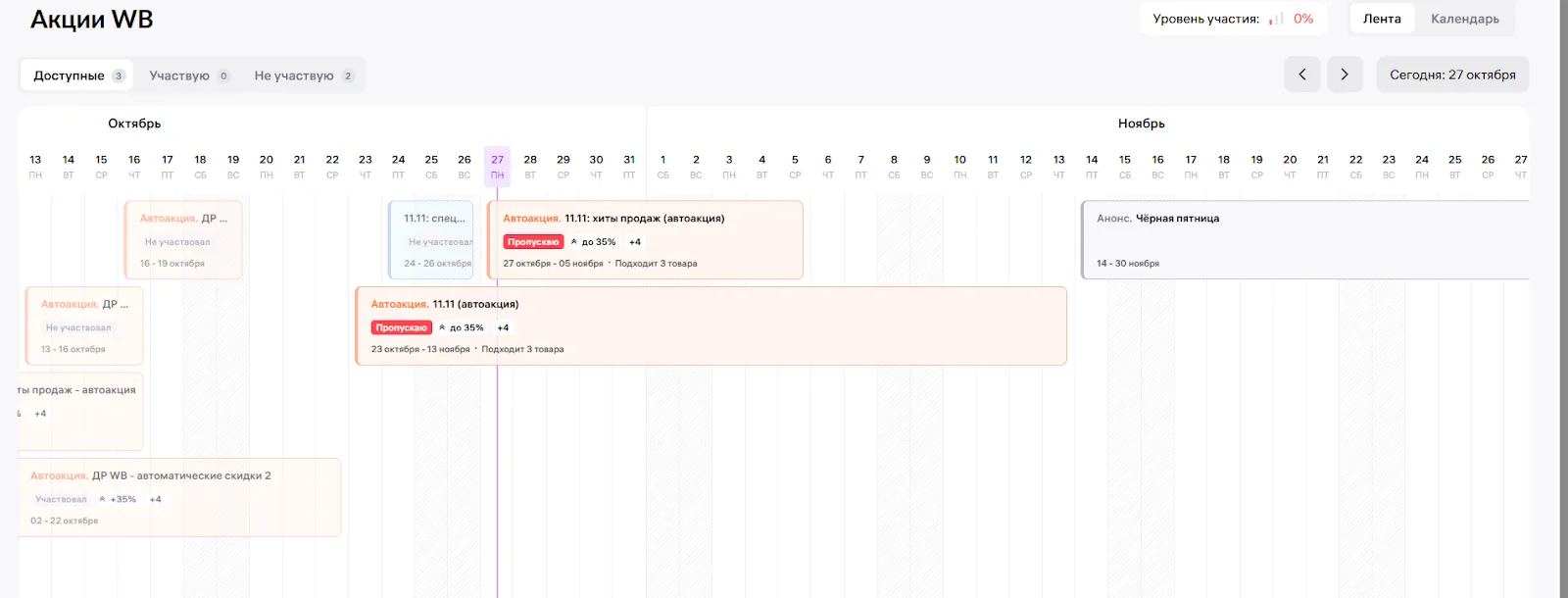This screenshot has width=1568, height=598.
Task: Switch to the Календарь view
Action: 1464,19
